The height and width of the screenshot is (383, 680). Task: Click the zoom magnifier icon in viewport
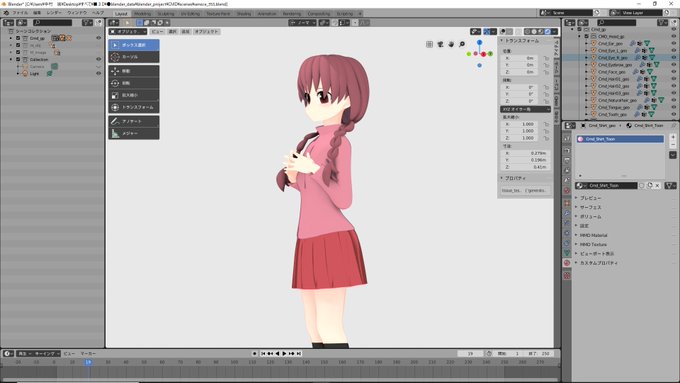[x=462, y=44]
